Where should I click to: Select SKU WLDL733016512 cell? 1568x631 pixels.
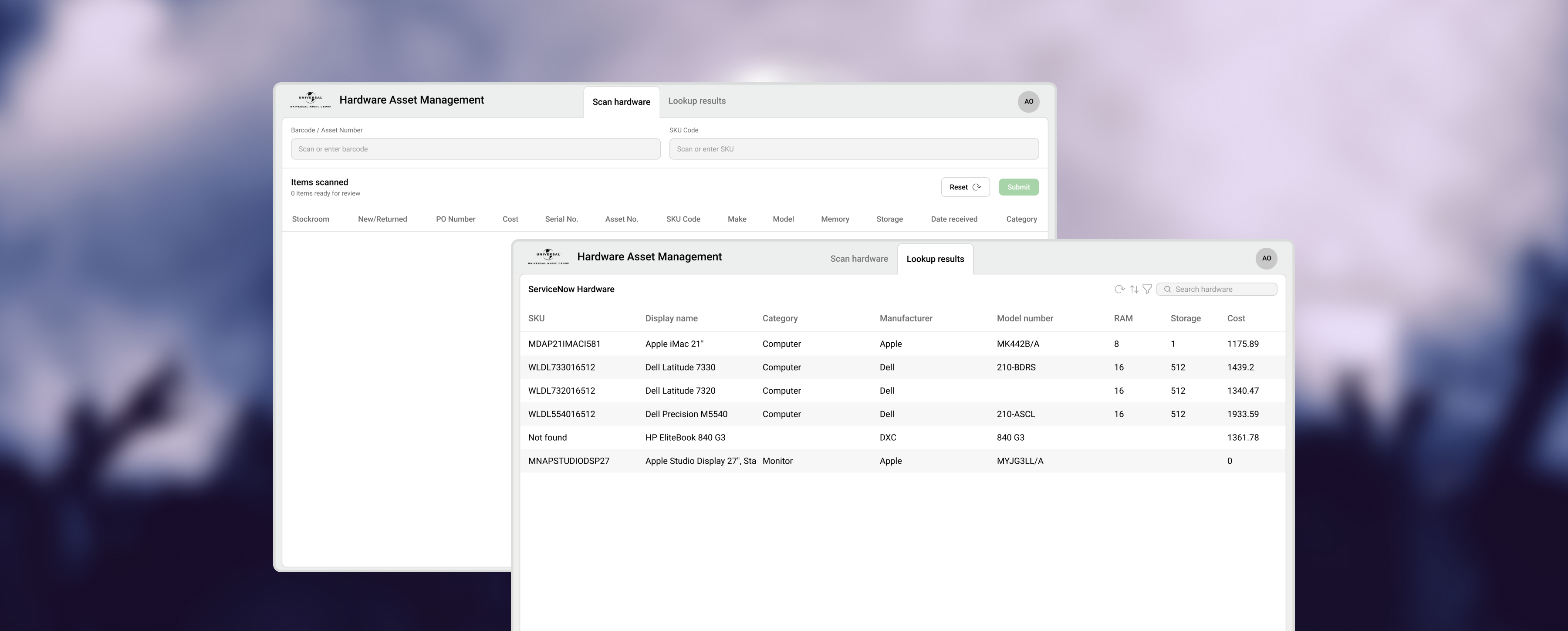tap(562, 368)
